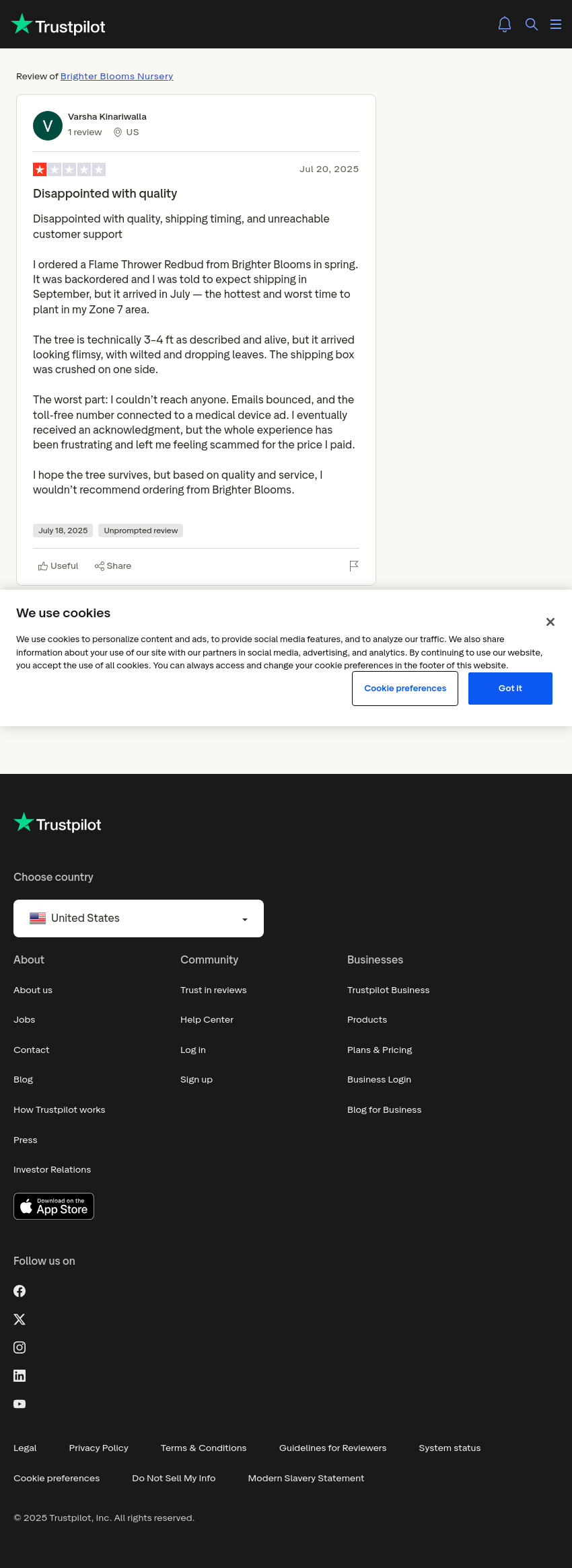Open Jobs footer link
Screen dimensions: 572x1568
(24, 1020)
